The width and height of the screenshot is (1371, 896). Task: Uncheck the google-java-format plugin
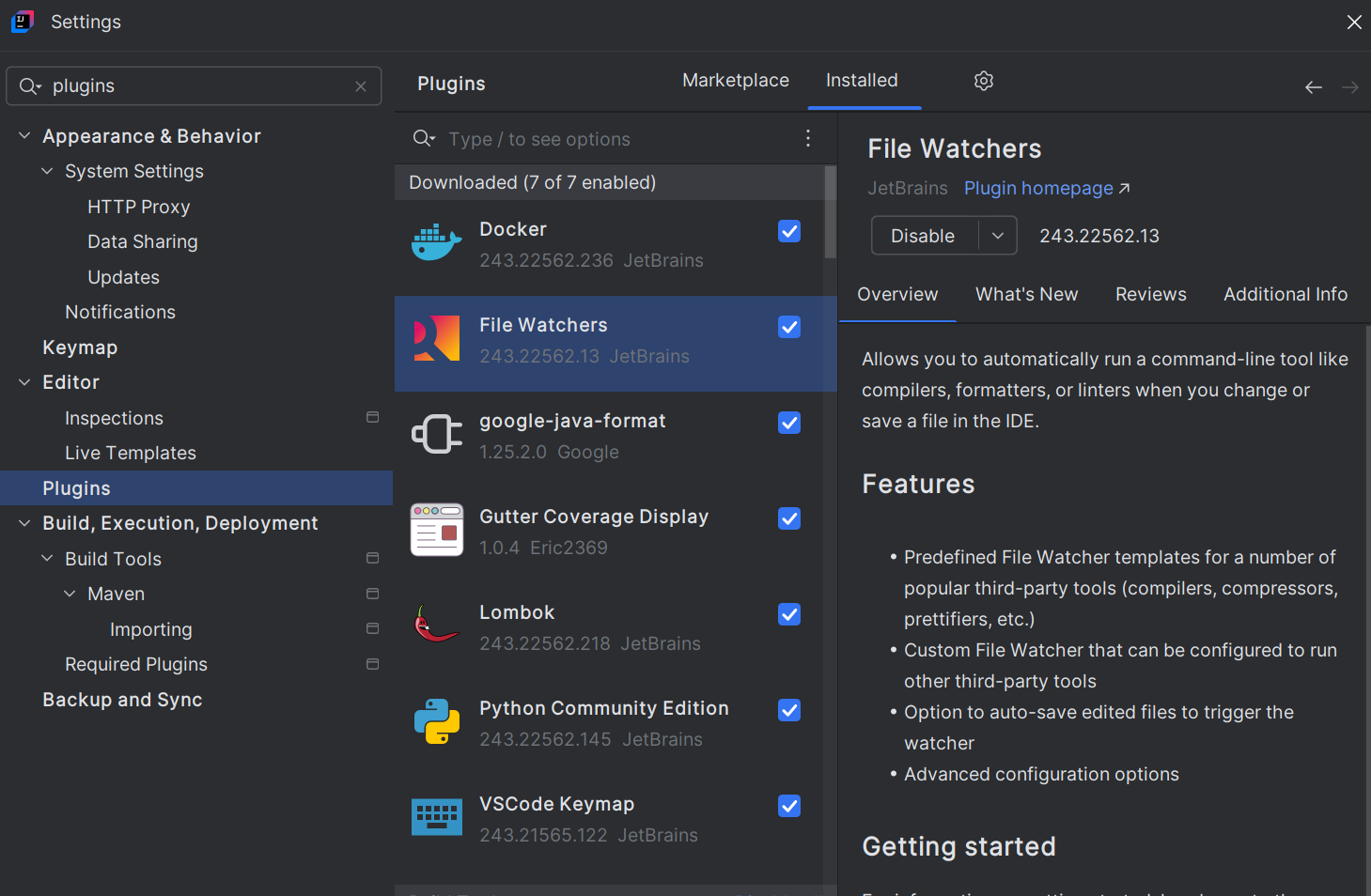789,423
